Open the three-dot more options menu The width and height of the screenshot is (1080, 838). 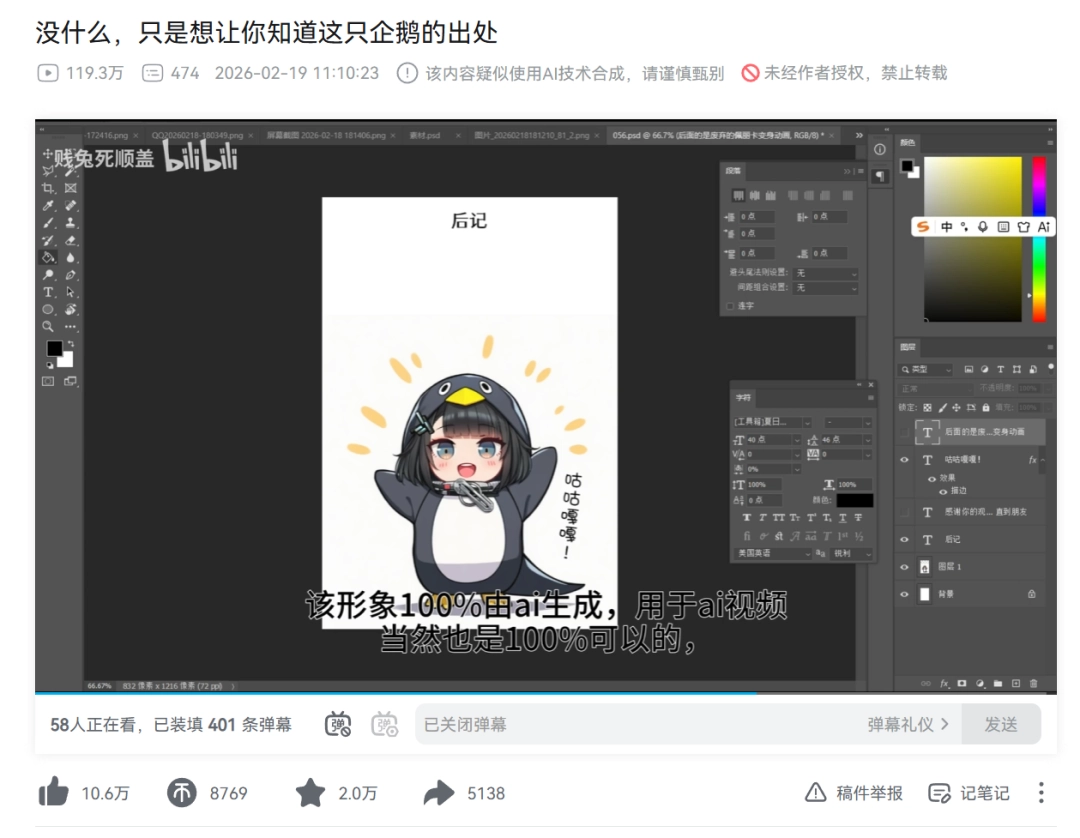1040,793
